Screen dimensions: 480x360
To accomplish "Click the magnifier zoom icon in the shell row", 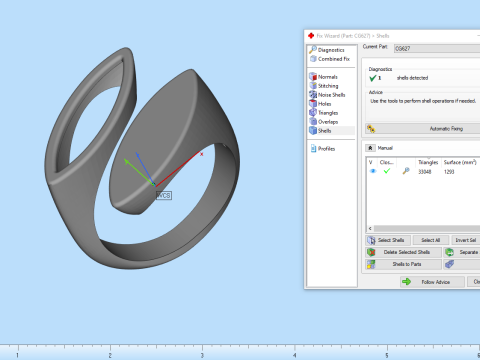I will pos(406,171).
